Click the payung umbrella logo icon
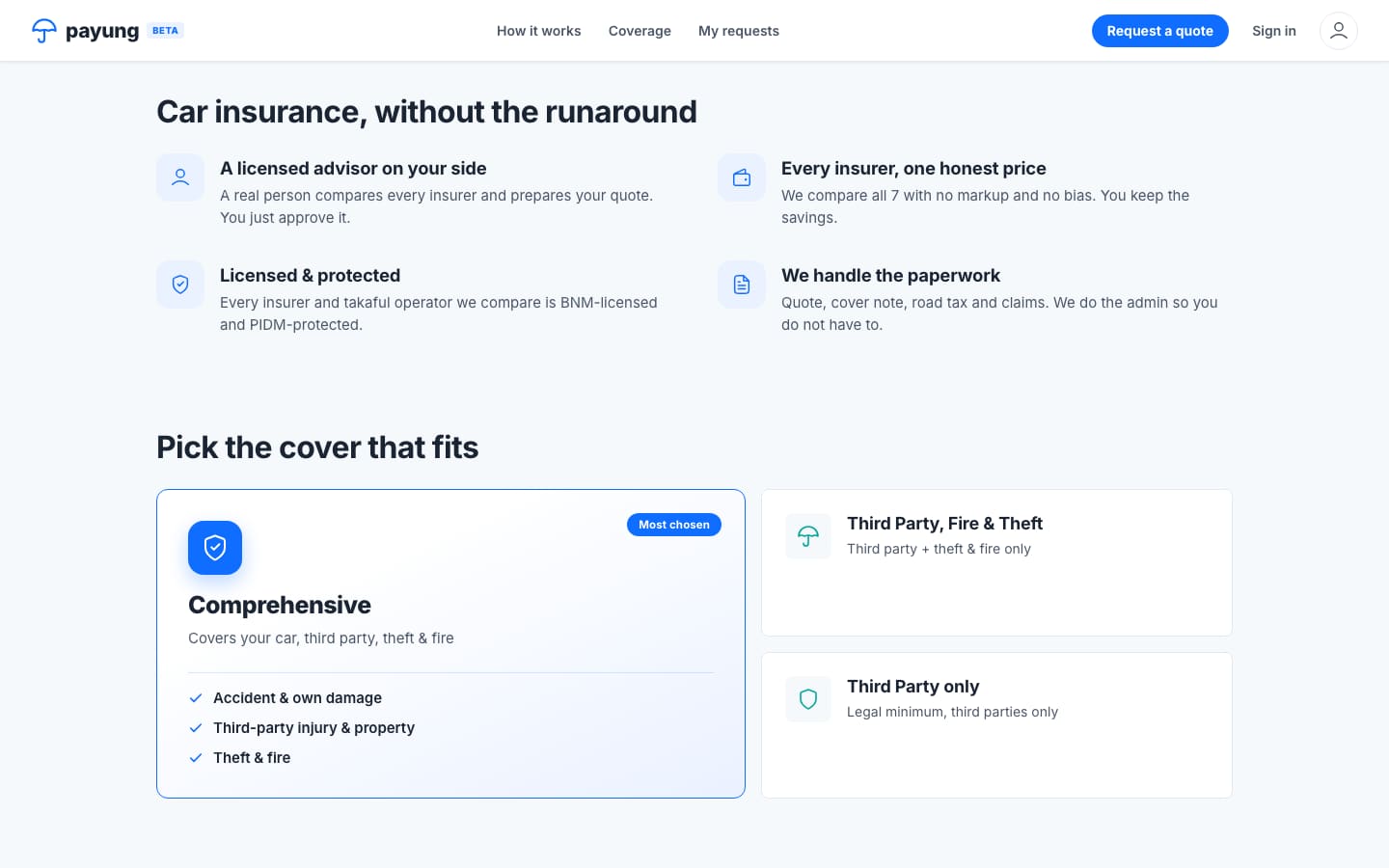Viewport: 1389px width, 868px height. pyautogui.click(x=44, y=31)
